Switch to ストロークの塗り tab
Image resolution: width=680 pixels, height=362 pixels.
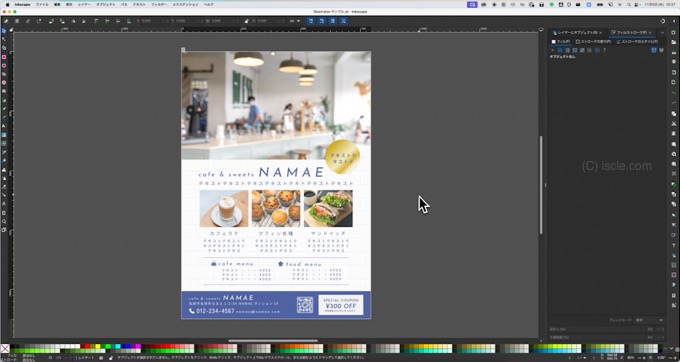(594, 42)
